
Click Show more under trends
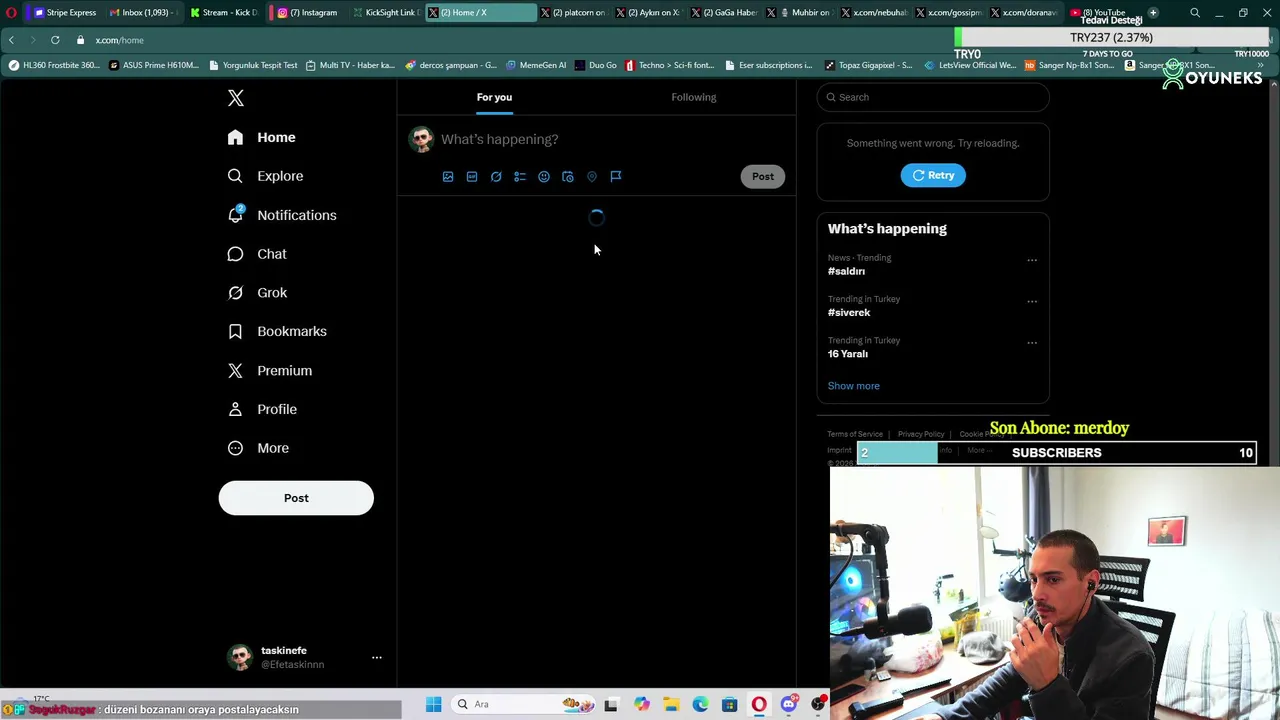(854, 386)
